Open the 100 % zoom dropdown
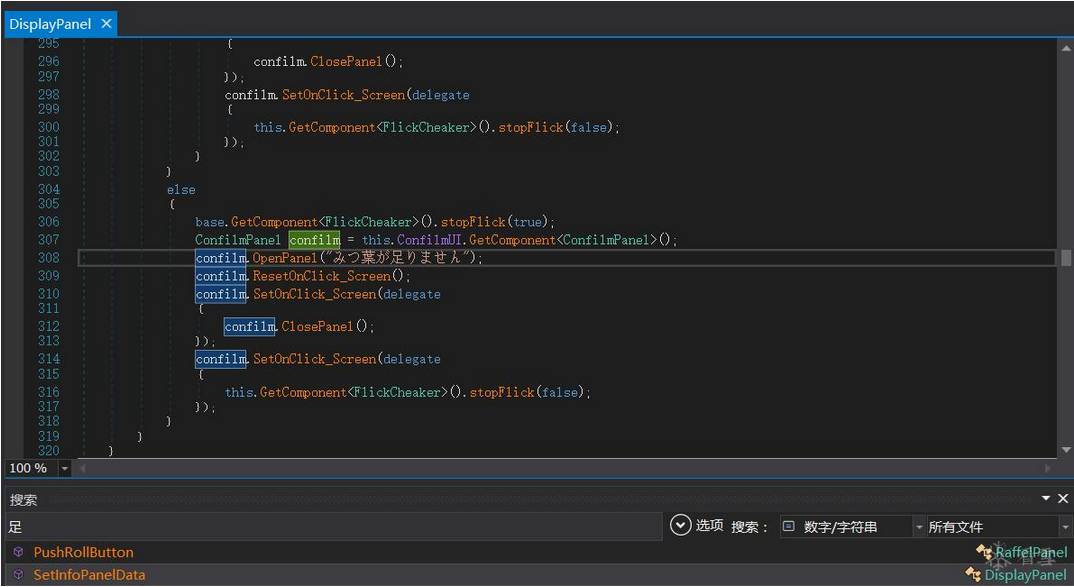This screenshot has height=587, width=1074. click(64, 469)
